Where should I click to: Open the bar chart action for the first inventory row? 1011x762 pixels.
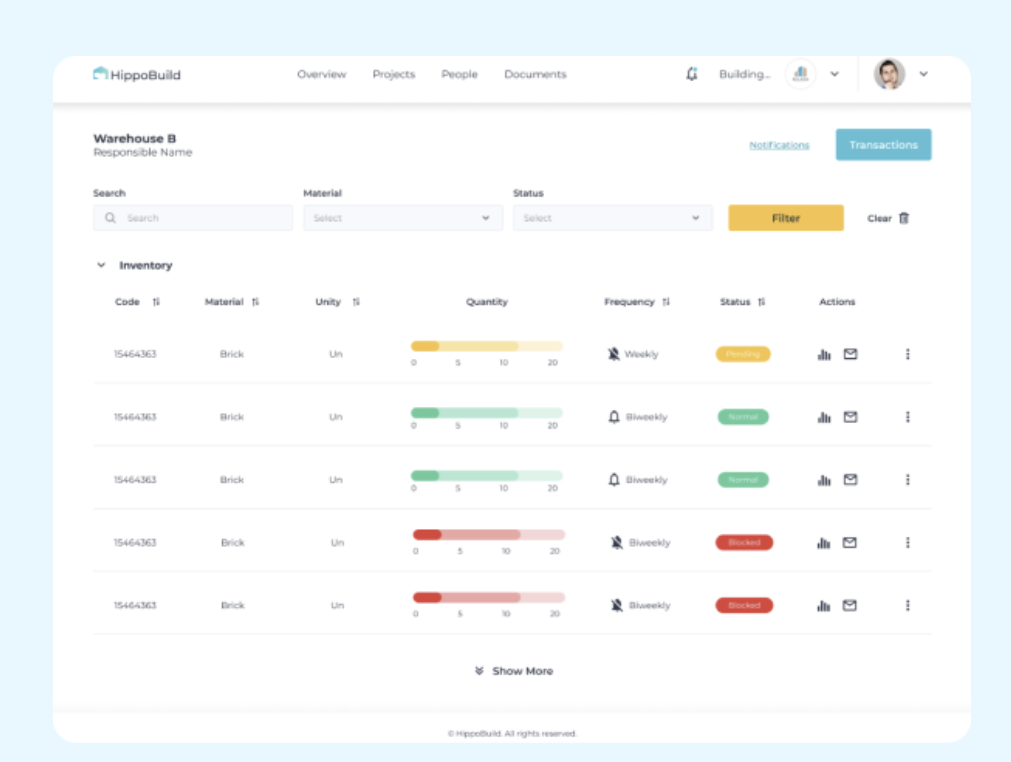tap(823, 354)
